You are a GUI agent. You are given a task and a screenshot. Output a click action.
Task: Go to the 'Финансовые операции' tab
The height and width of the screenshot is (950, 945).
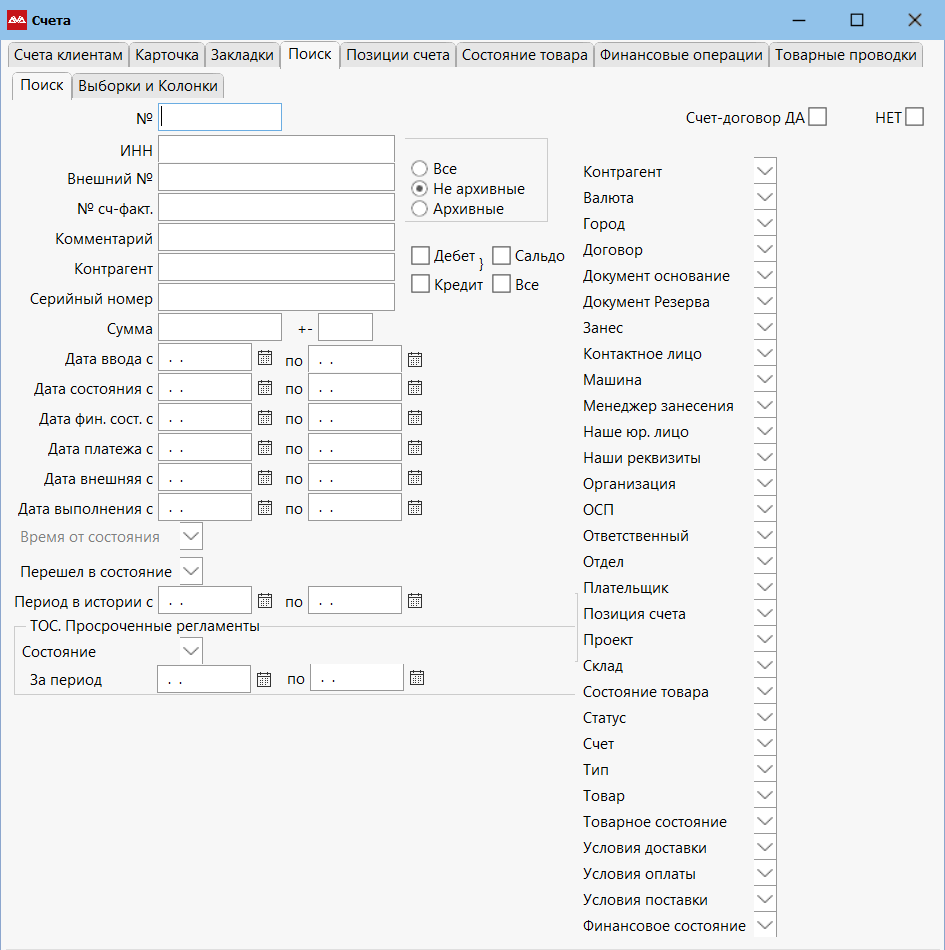(x=681, y=56)
